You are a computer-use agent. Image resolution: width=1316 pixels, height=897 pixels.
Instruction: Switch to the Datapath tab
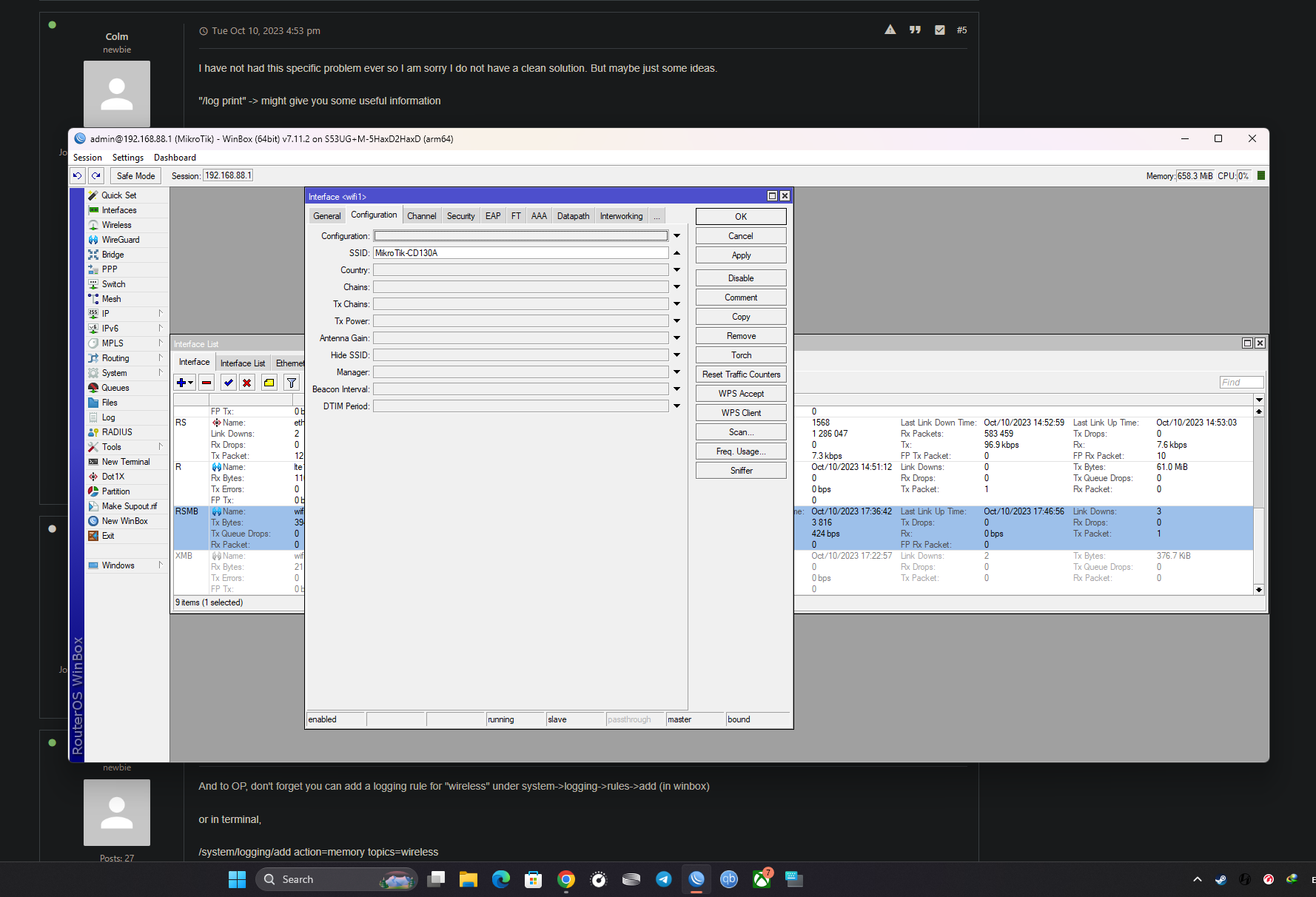tap(574, 216)
